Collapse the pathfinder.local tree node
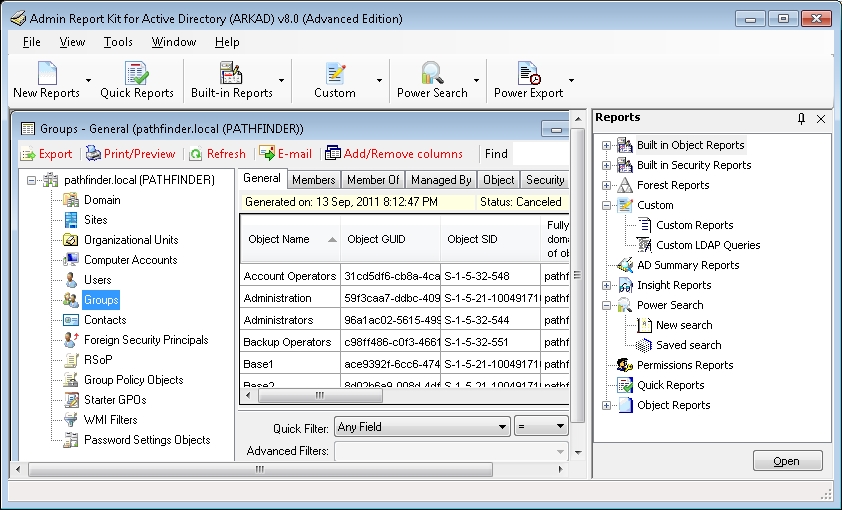Viewport: 842px width, 510px height. pos(32,180)
